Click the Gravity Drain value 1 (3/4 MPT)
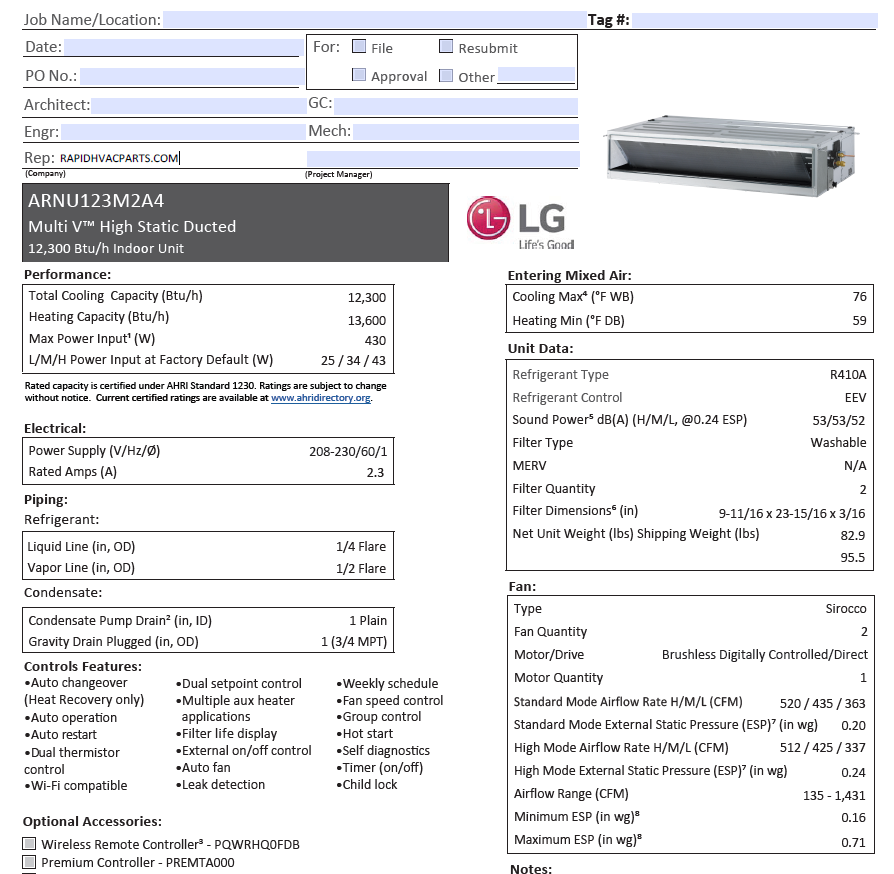894x874 pixels. coord(353,642)
